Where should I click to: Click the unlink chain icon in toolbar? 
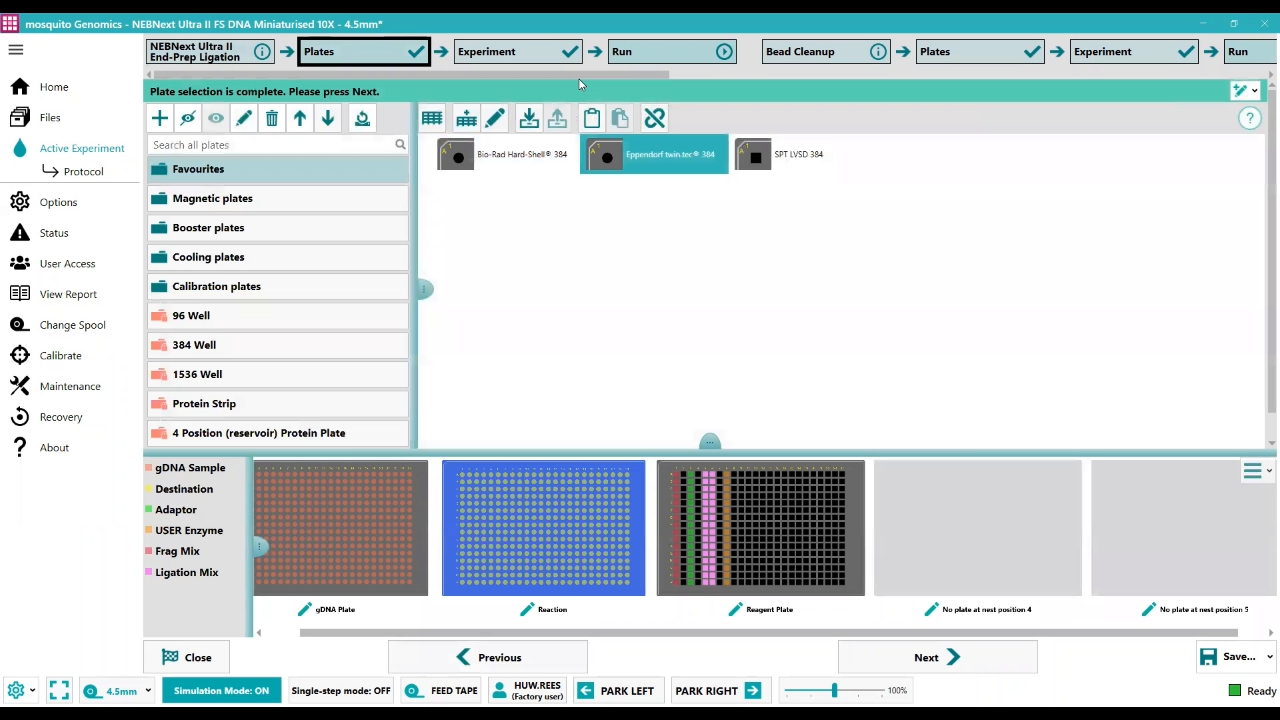click(654, 119)
